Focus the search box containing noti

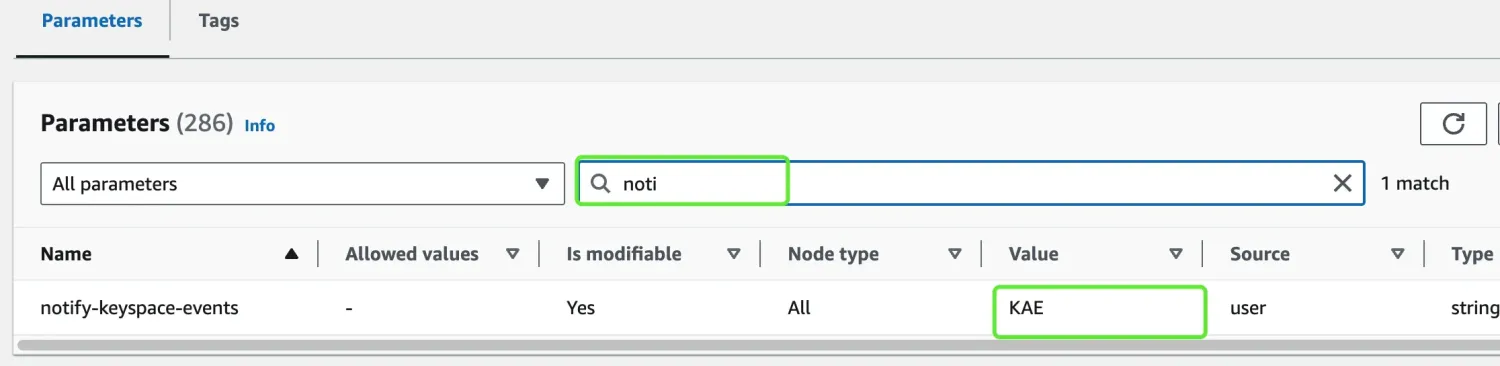(971, 183)
